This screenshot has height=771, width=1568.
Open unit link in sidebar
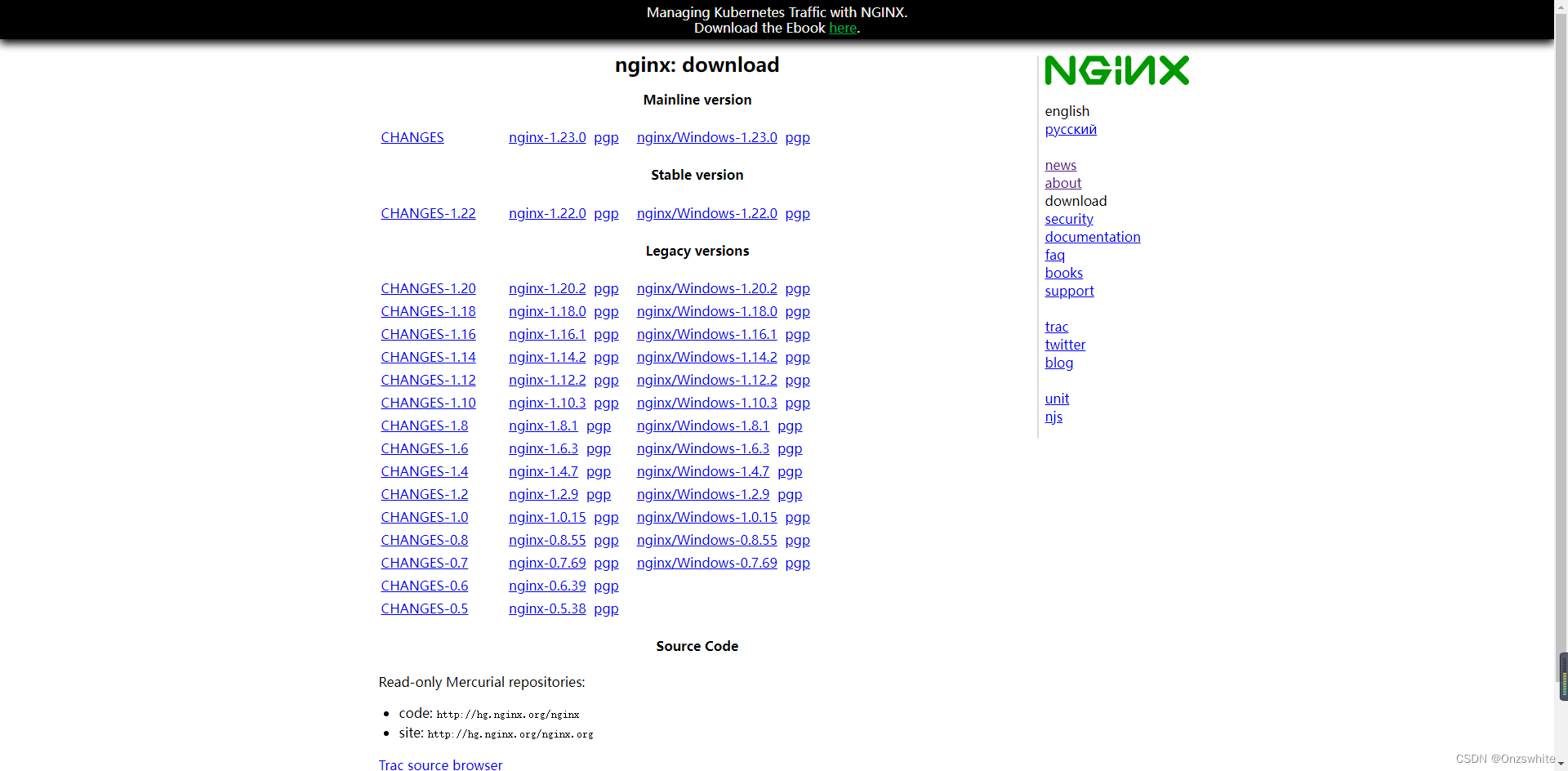(1057, 399)
